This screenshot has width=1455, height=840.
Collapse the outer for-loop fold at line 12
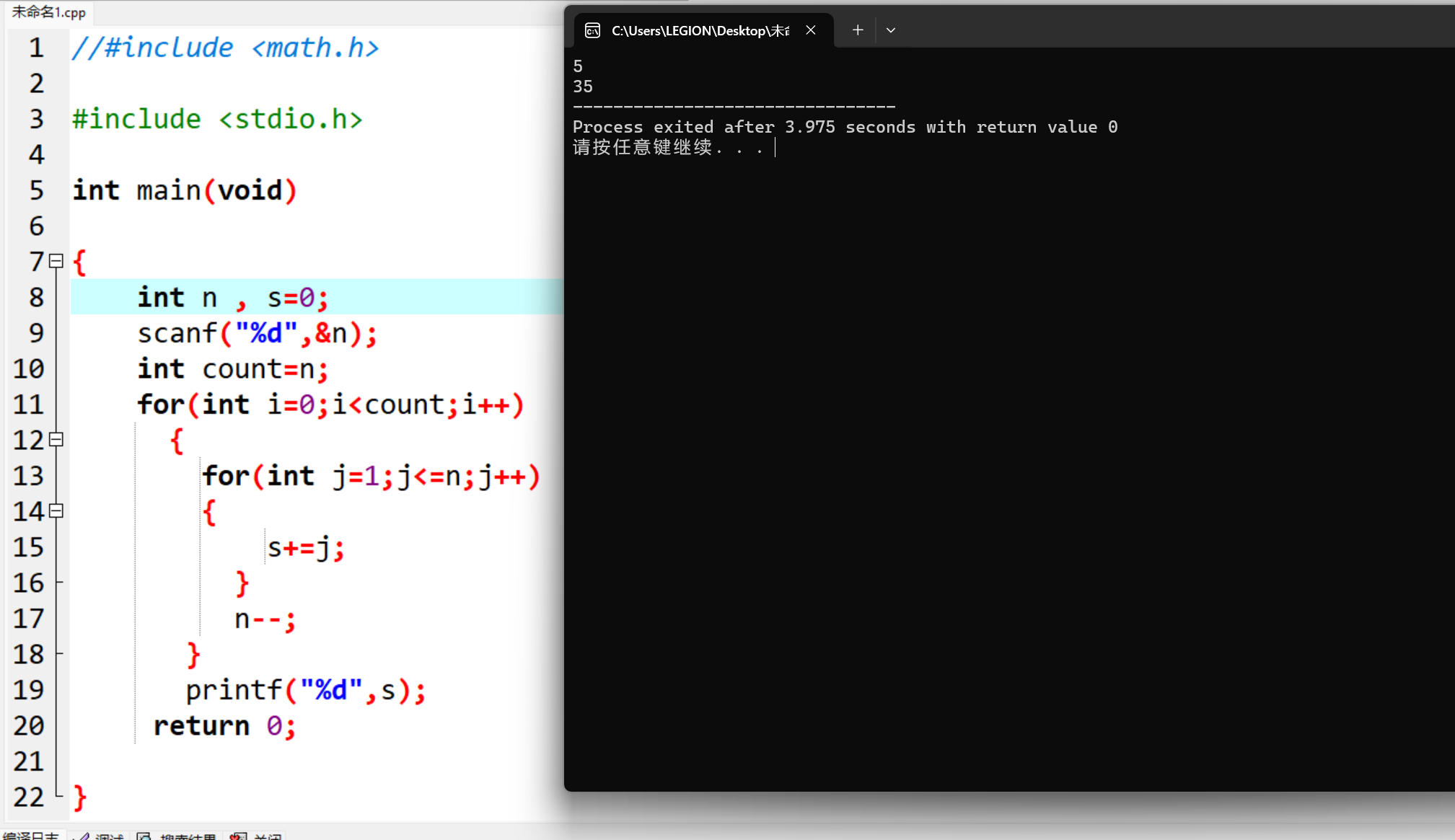point(56,439)
